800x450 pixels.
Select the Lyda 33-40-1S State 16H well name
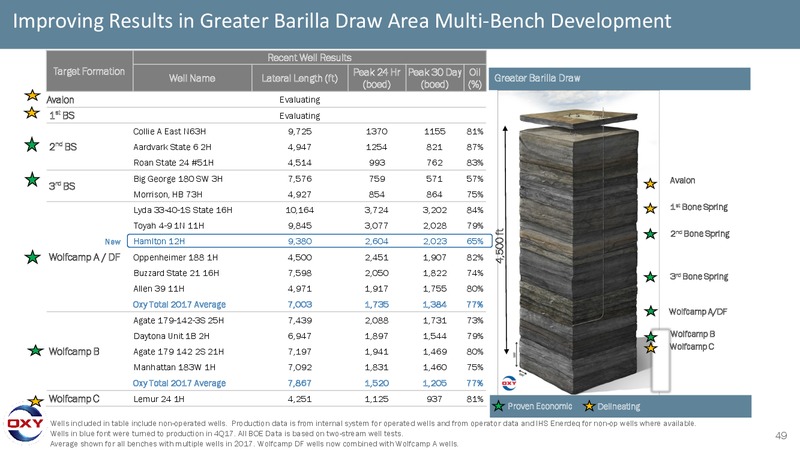(183, 210)
